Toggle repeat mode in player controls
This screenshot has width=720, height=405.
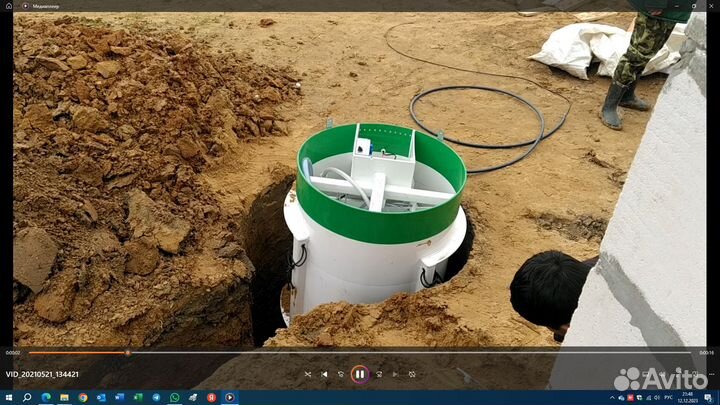[x=412, y=374]
